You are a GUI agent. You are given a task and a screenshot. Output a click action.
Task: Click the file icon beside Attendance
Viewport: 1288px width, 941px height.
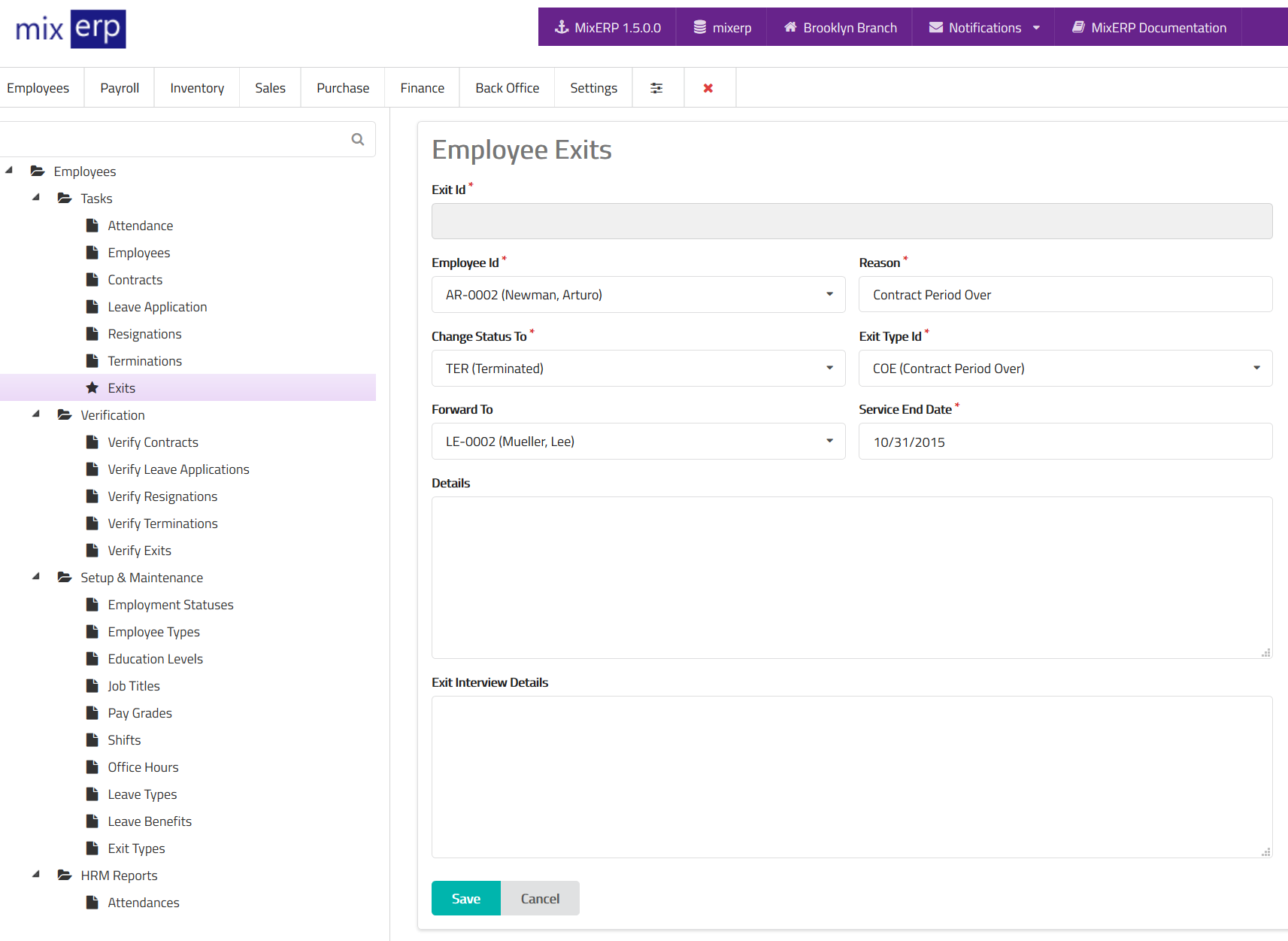point(92,225)
